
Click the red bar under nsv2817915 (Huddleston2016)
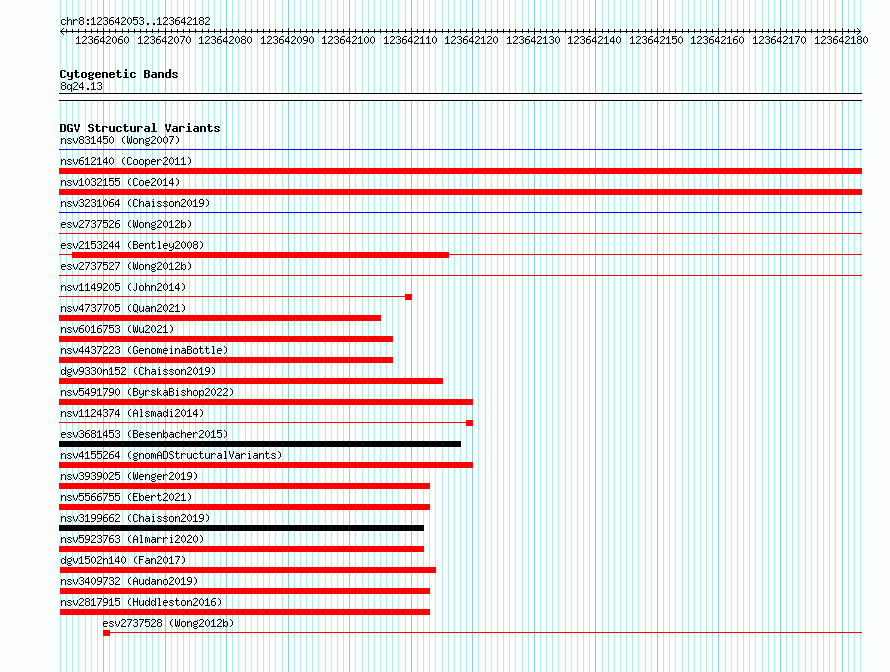[x=245, y=612]
